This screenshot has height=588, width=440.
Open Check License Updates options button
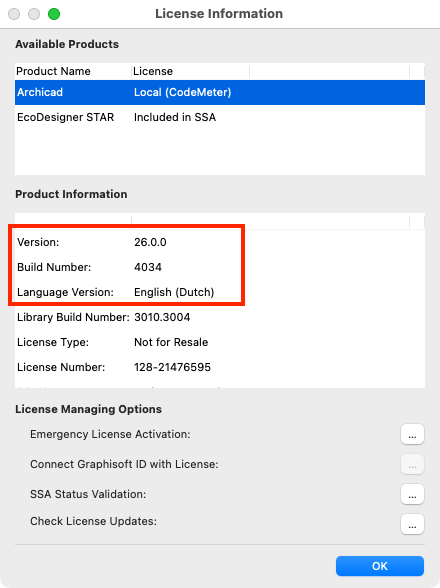point(412,524)
